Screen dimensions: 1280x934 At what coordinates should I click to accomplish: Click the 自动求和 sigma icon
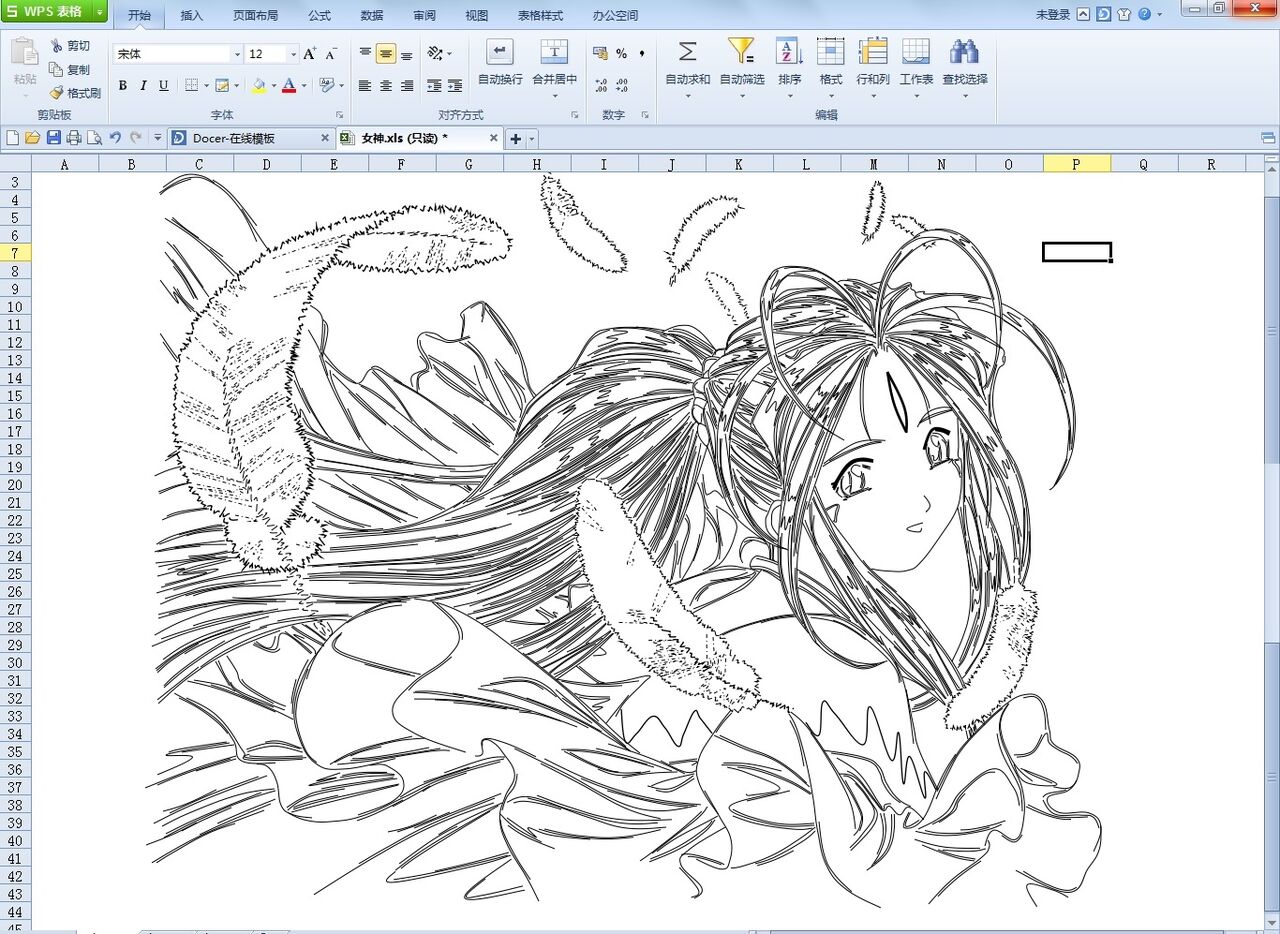688,52
